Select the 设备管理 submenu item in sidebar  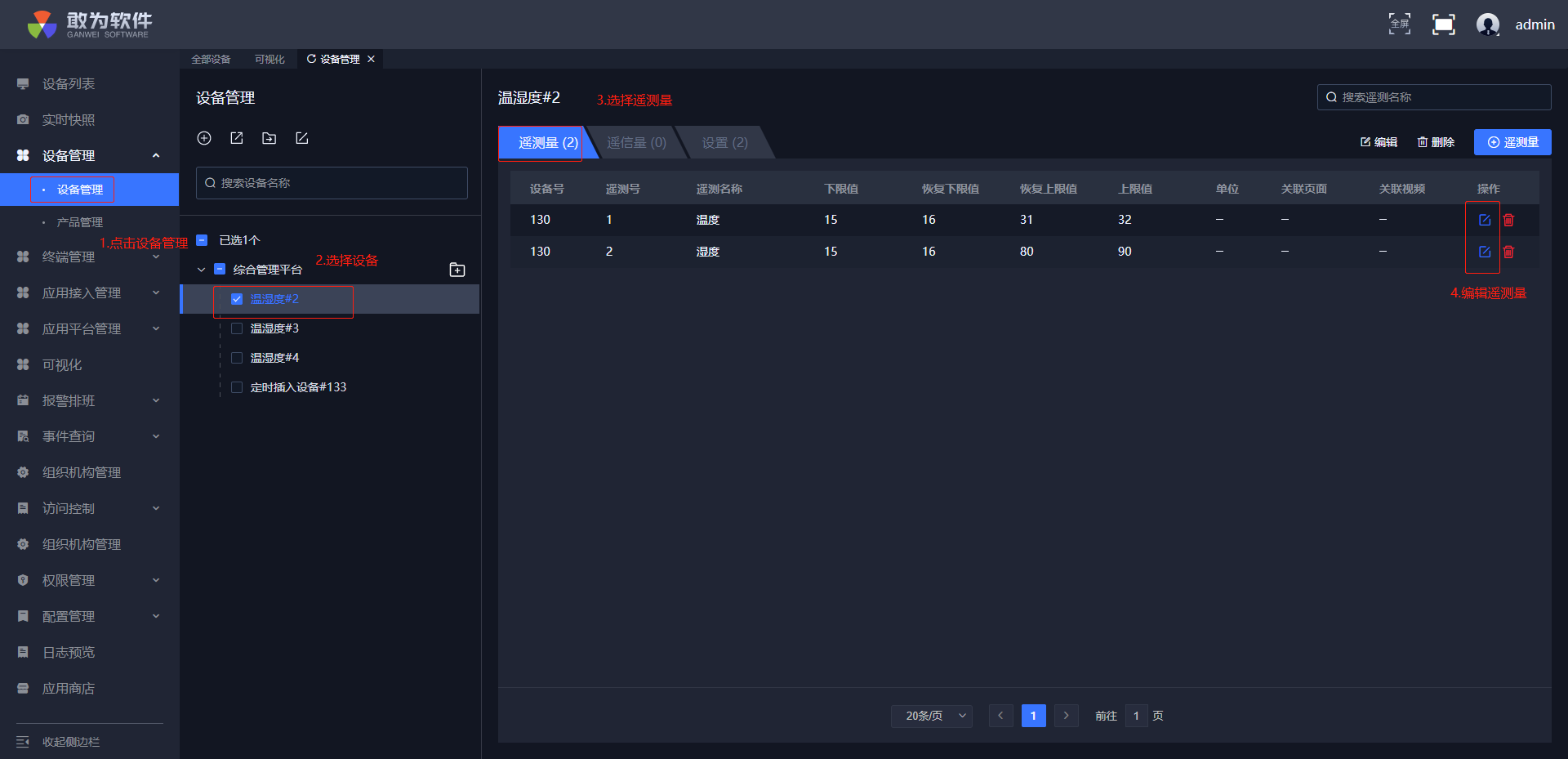pyautogui.click(x=90, y=190)
